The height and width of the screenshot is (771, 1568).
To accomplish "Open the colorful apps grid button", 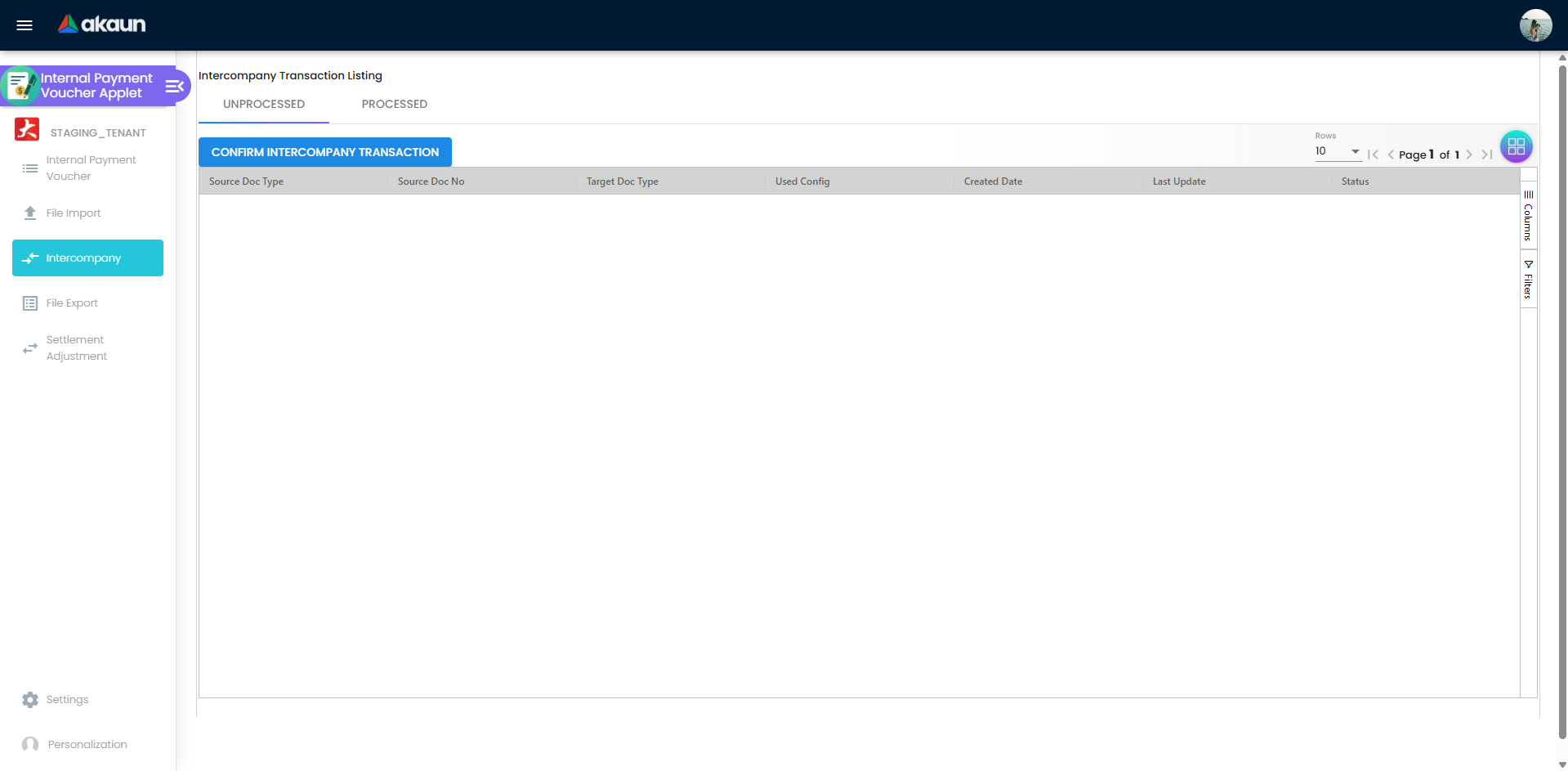I will [x=1516, y=146].
